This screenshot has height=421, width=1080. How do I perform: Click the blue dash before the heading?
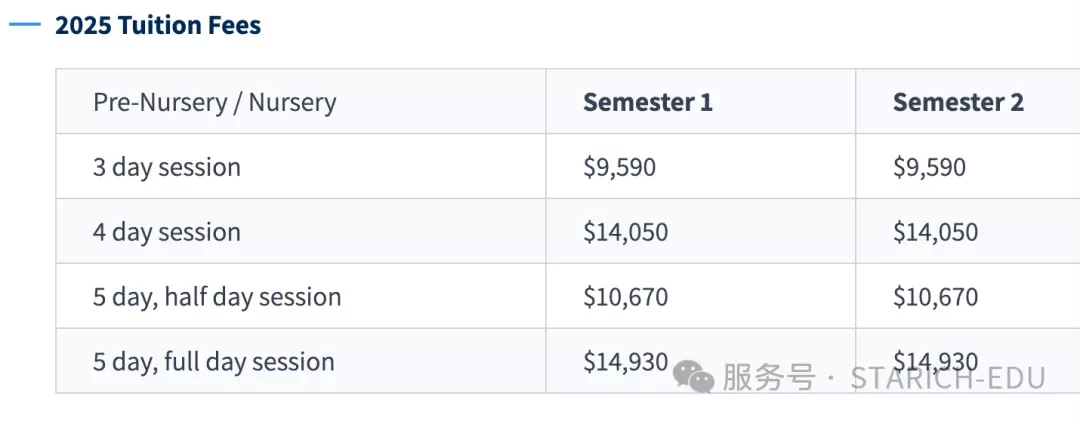[x=25, y=25]
